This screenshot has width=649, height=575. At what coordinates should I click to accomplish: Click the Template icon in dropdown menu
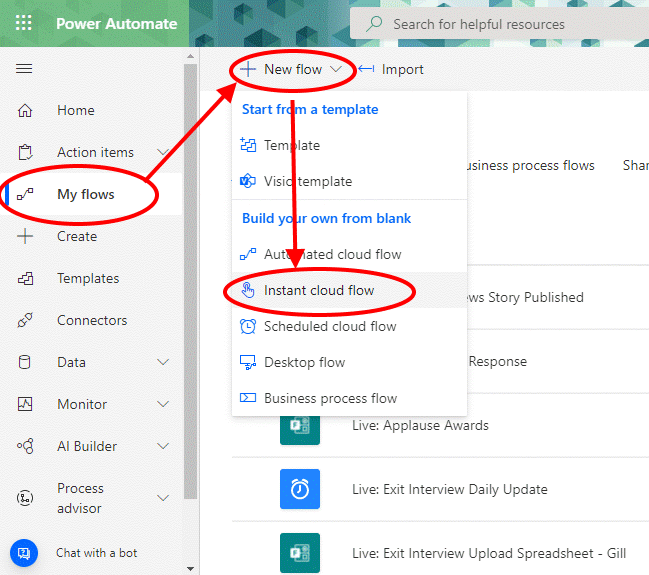tap(248, 145)
